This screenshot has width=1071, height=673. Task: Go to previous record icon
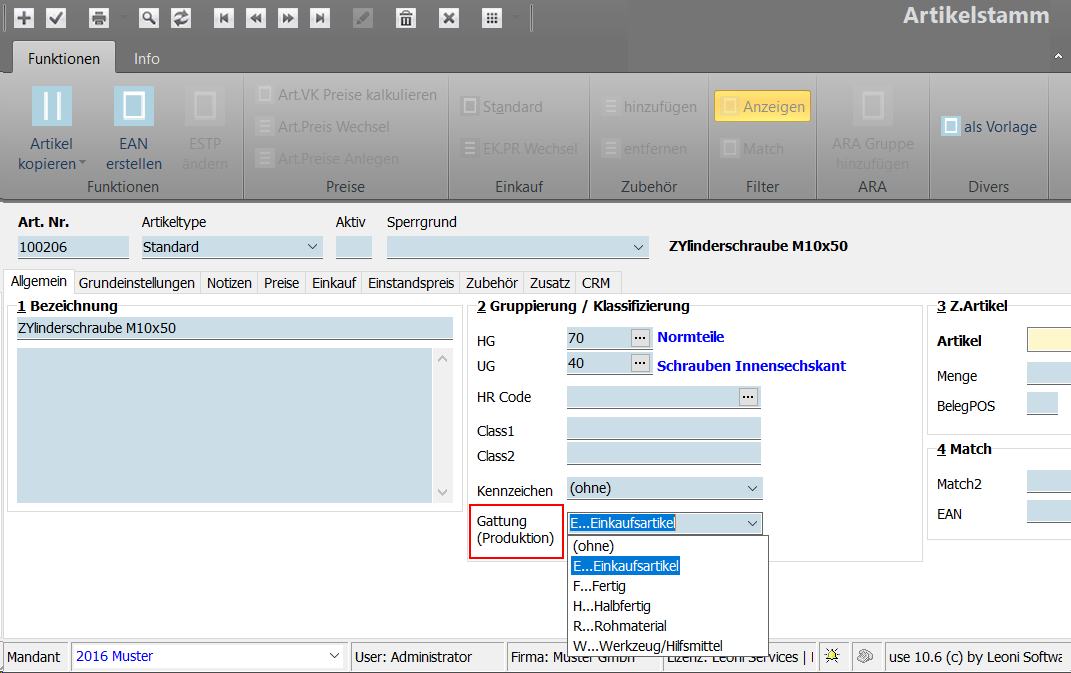[255, 18]
